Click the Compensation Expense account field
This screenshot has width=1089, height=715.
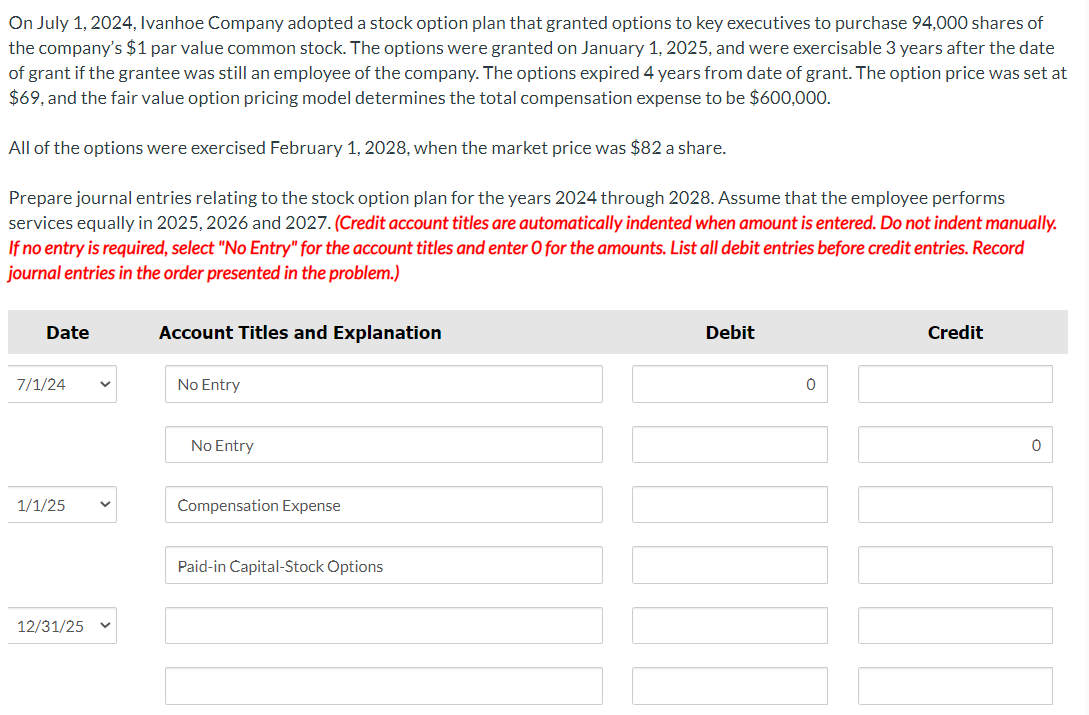coord(383,504)
